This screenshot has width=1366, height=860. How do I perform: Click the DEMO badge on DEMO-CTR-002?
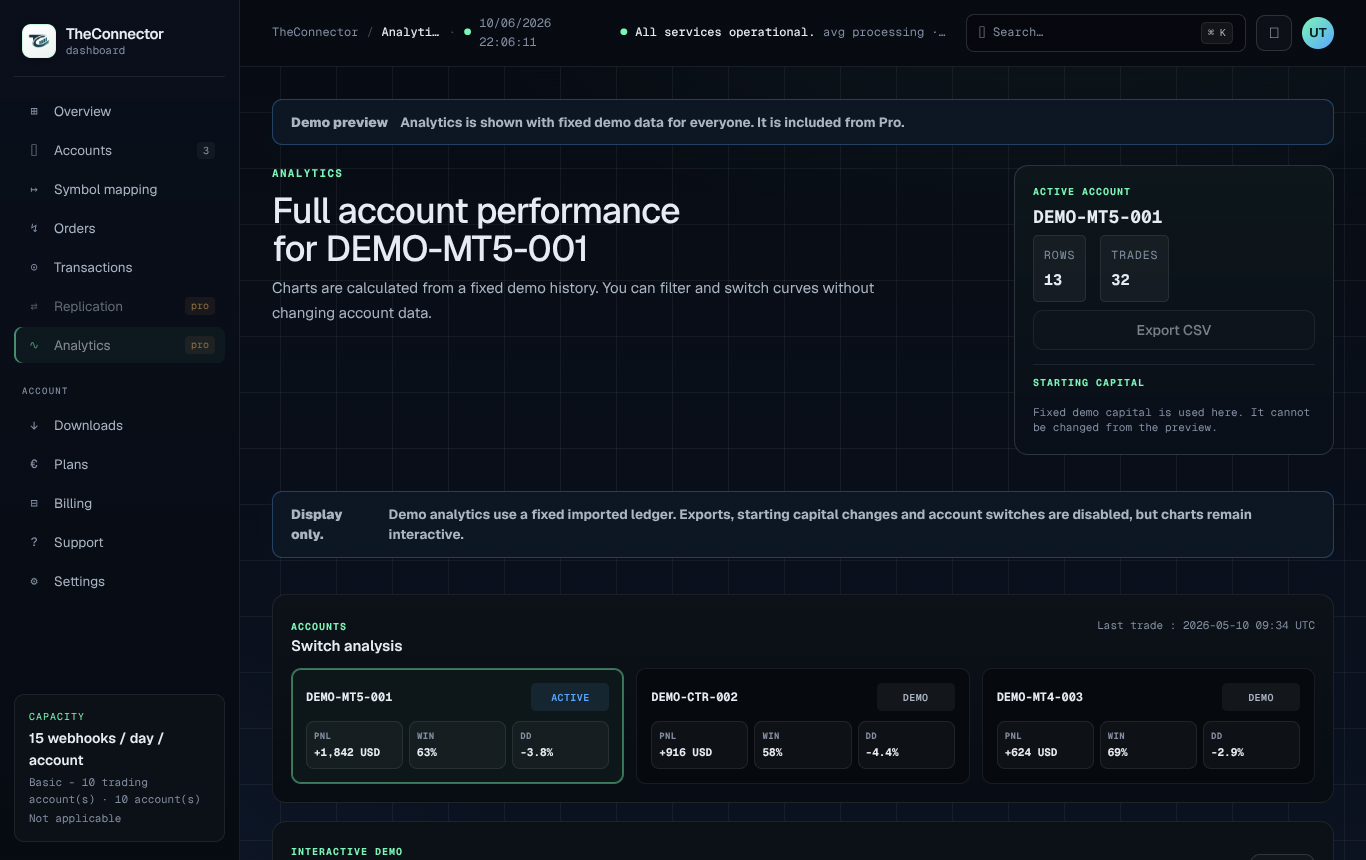[x=916, y=697]
